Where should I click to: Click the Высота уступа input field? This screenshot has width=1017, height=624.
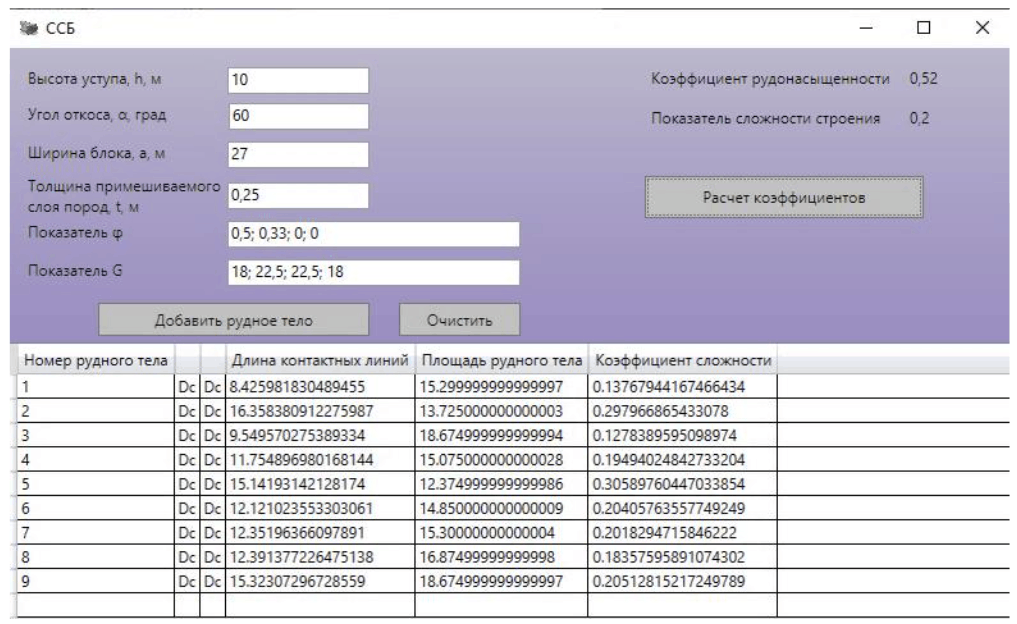pyautogui.click(x=298, y=80)
